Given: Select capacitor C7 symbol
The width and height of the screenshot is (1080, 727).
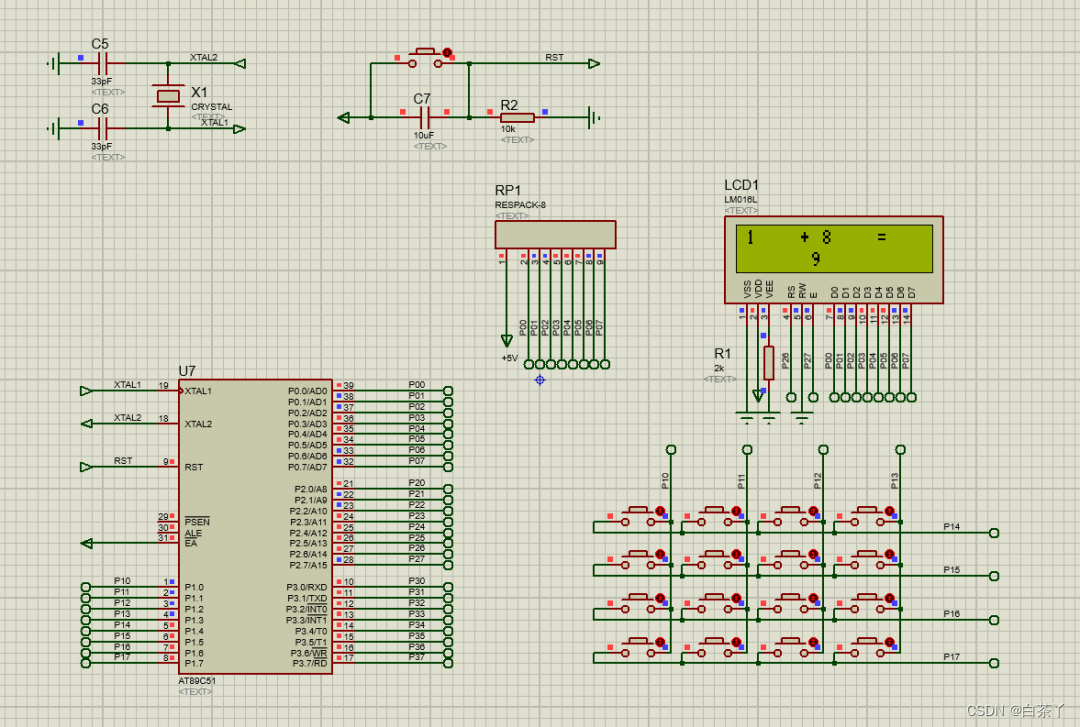Looking at the screenshot, I should 425,117.
